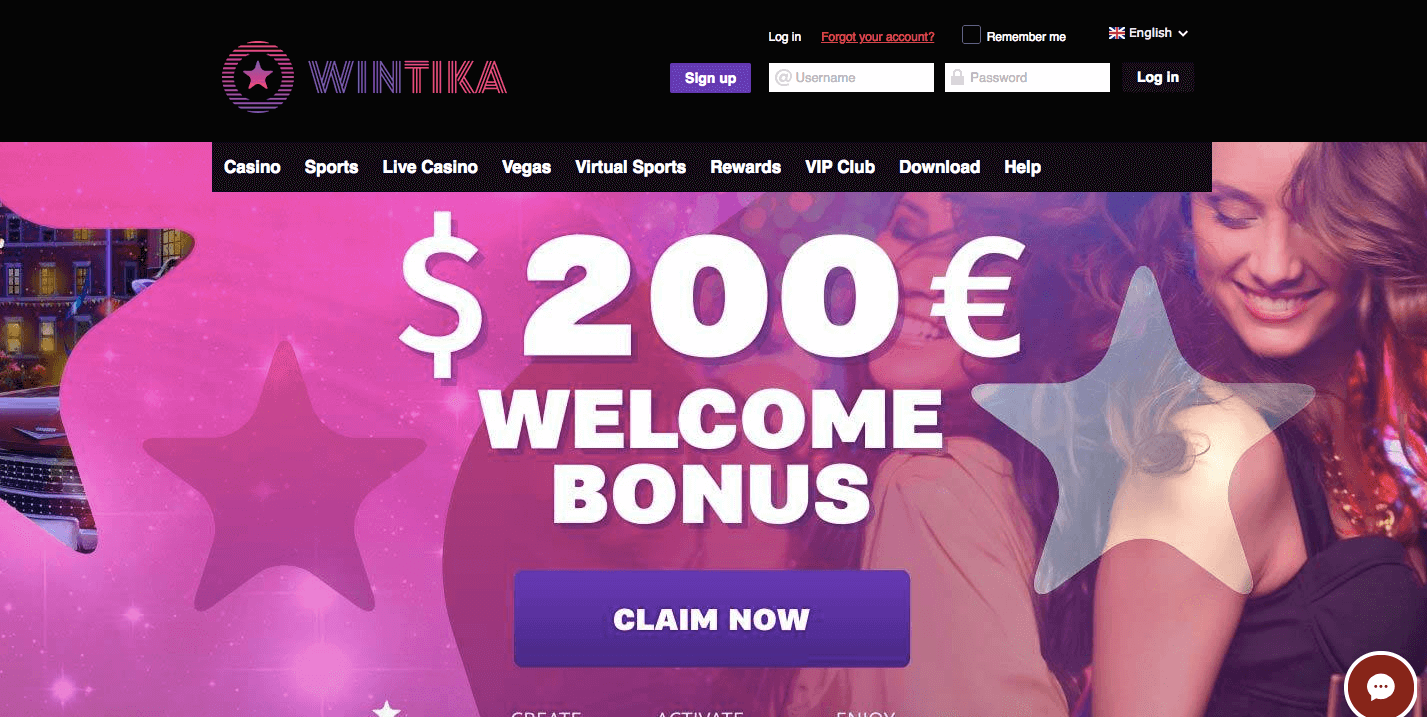
Task: Click the Wintika star logo
Action: pos(258,77)
